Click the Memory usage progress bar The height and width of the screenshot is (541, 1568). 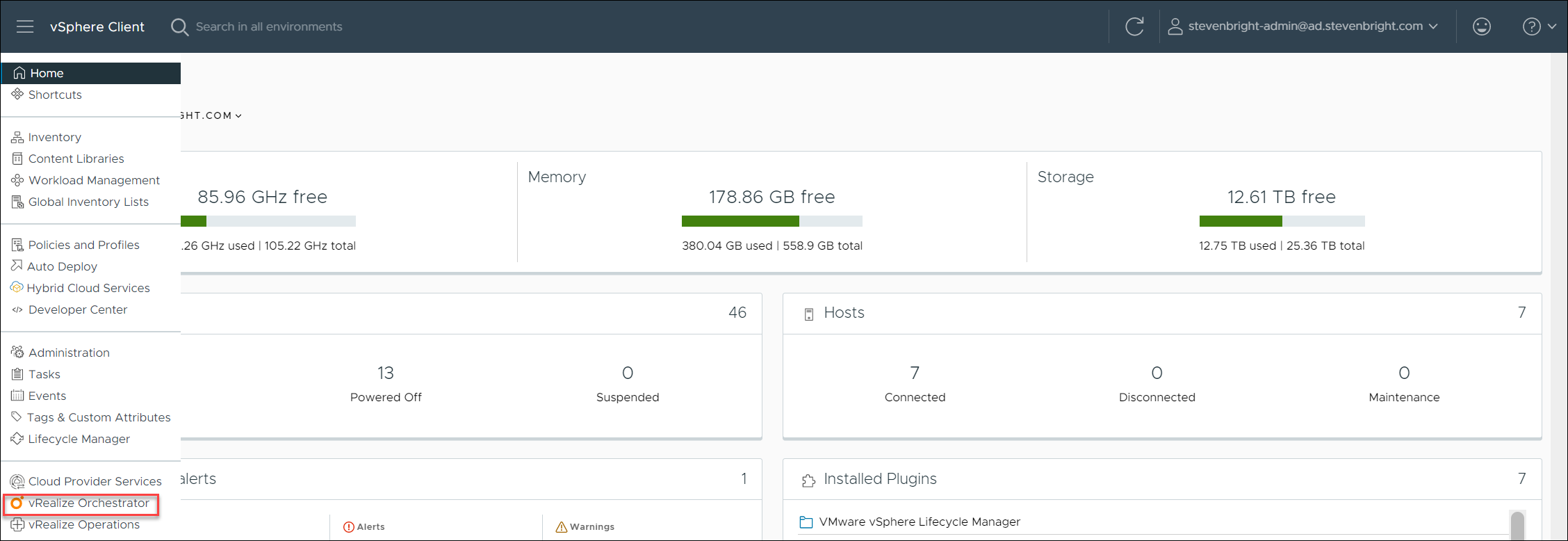tap(771, 221)
